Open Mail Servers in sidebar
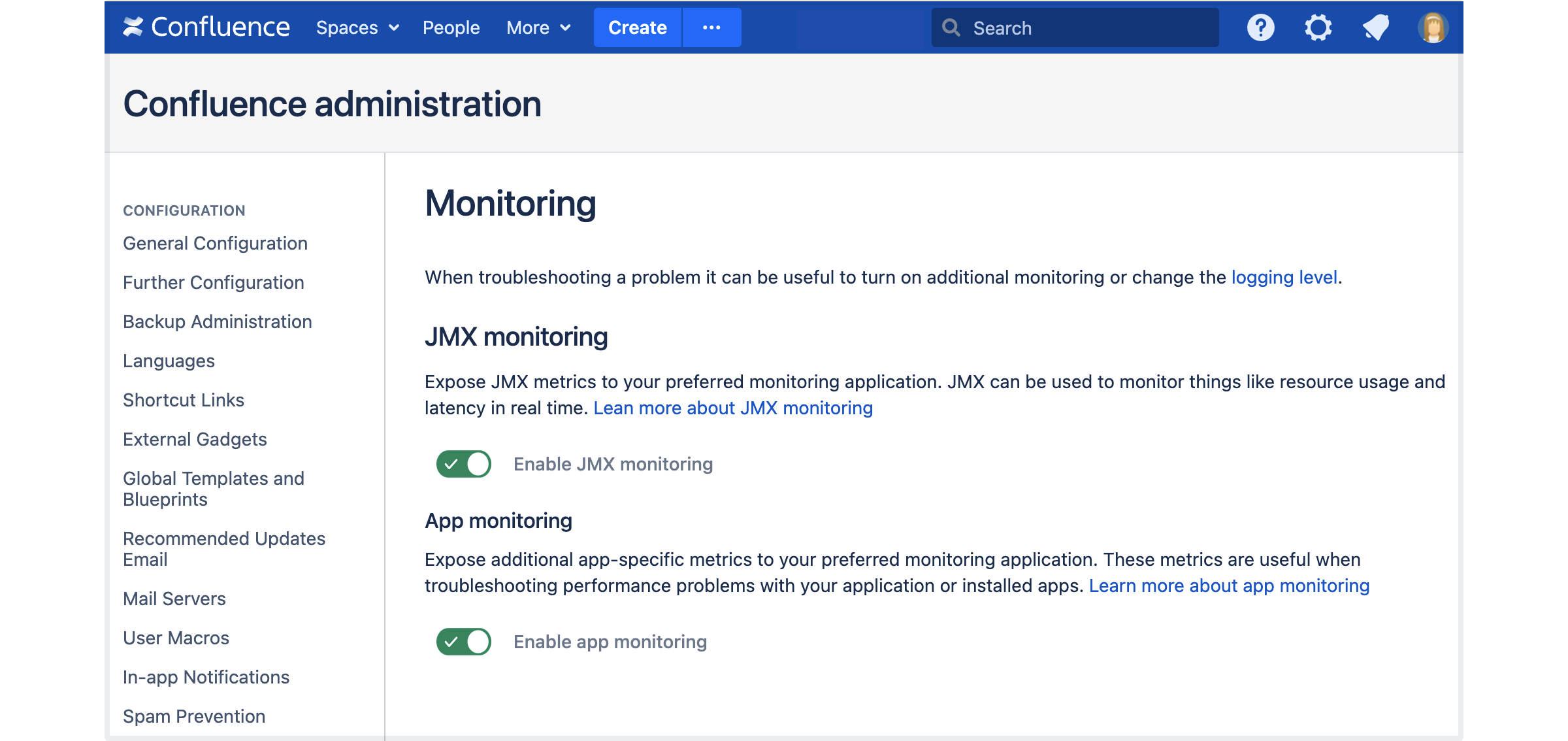This screenshot has width=1568, height=741. [174, 599]
